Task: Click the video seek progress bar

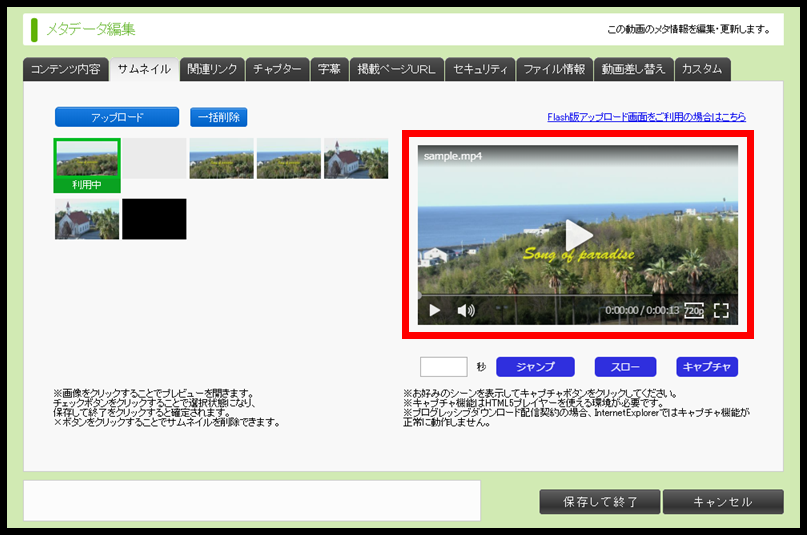Action: (577, 295)
